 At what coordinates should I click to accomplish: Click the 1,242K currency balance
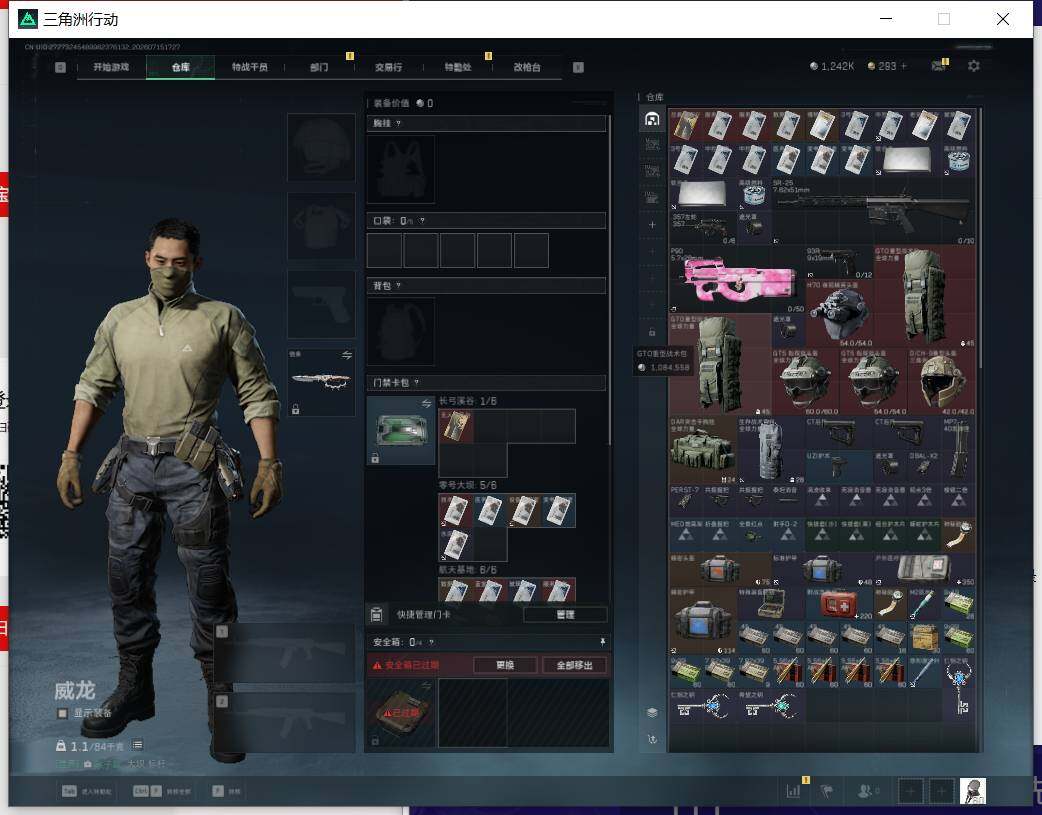pos(832,66)
